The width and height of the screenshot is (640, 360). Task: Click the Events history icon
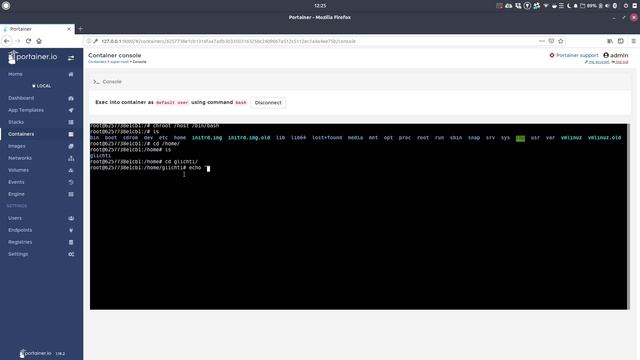coord(71,182)
